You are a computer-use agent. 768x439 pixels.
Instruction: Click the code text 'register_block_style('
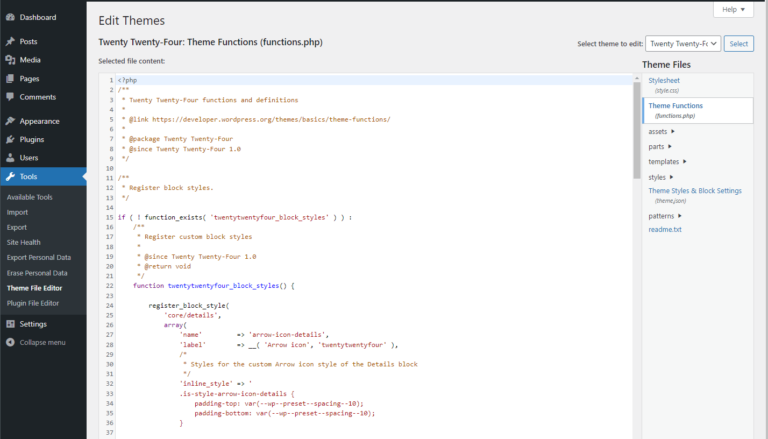[189, 305]
